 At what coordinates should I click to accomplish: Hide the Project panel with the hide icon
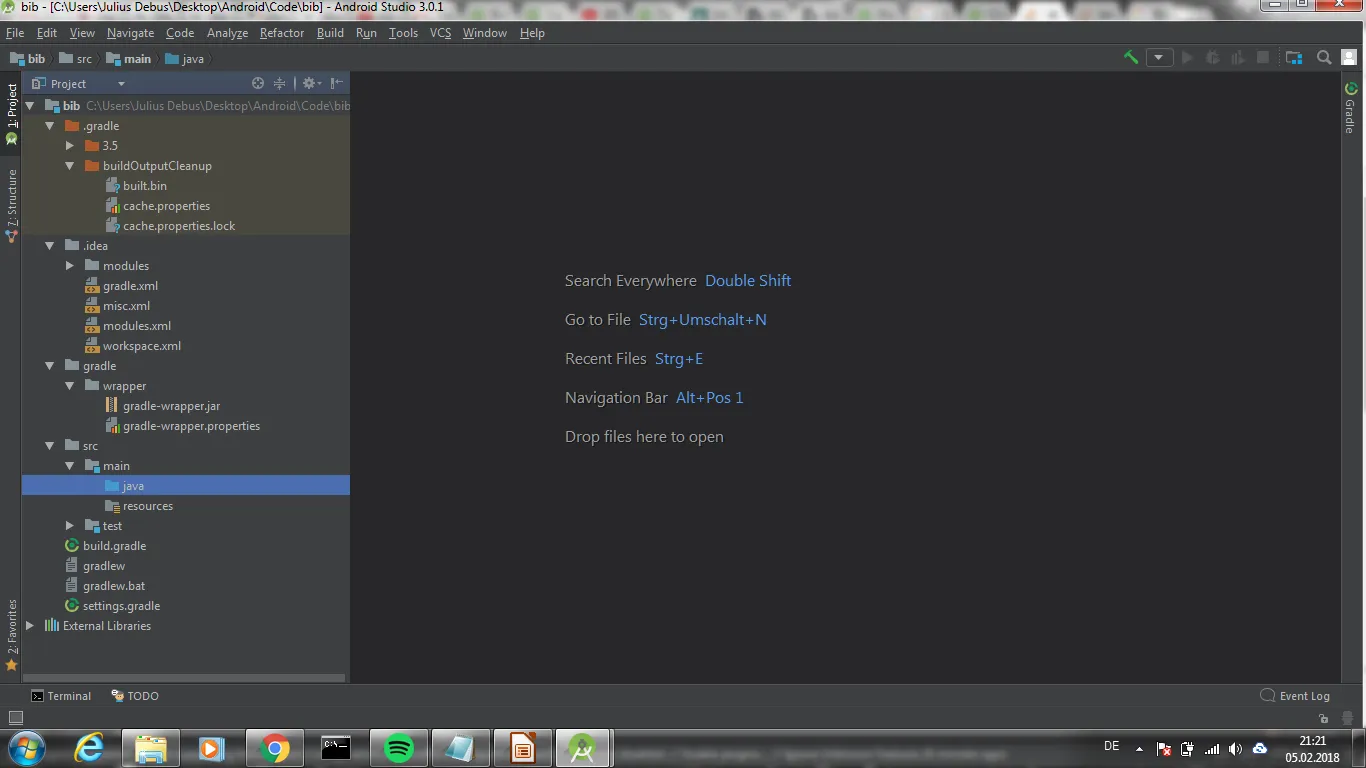(x=337, y=84)
